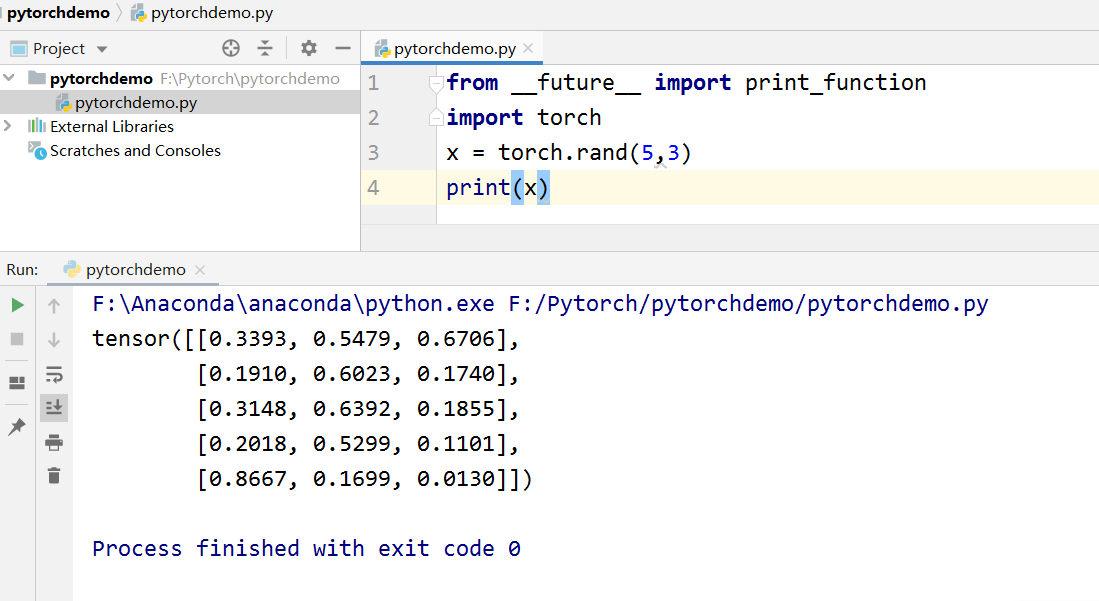This screenshot has width=1099, height=601.
Task: Click 'Process finished with exit code 0' text
Action: pos(306,548)
